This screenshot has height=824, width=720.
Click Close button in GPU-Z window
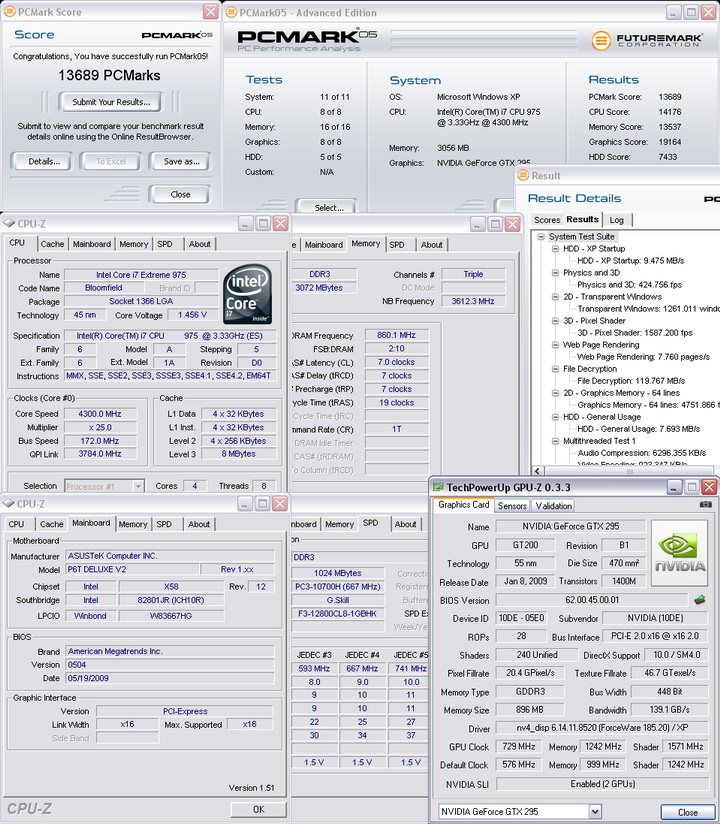tap(687, 812)
